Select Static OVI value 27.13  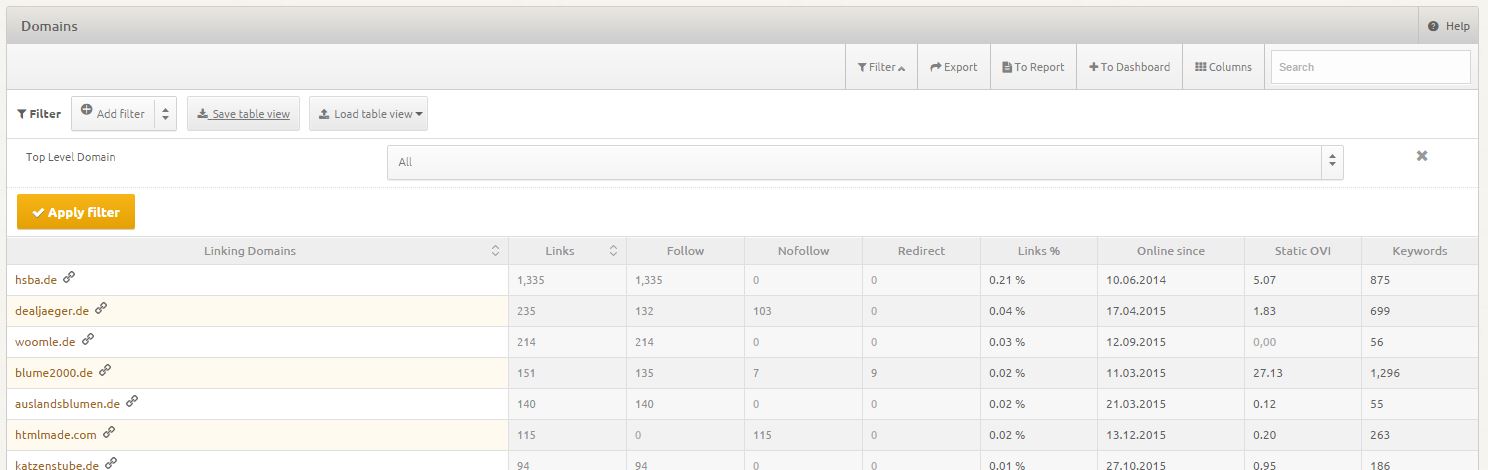click(1267, 373)
